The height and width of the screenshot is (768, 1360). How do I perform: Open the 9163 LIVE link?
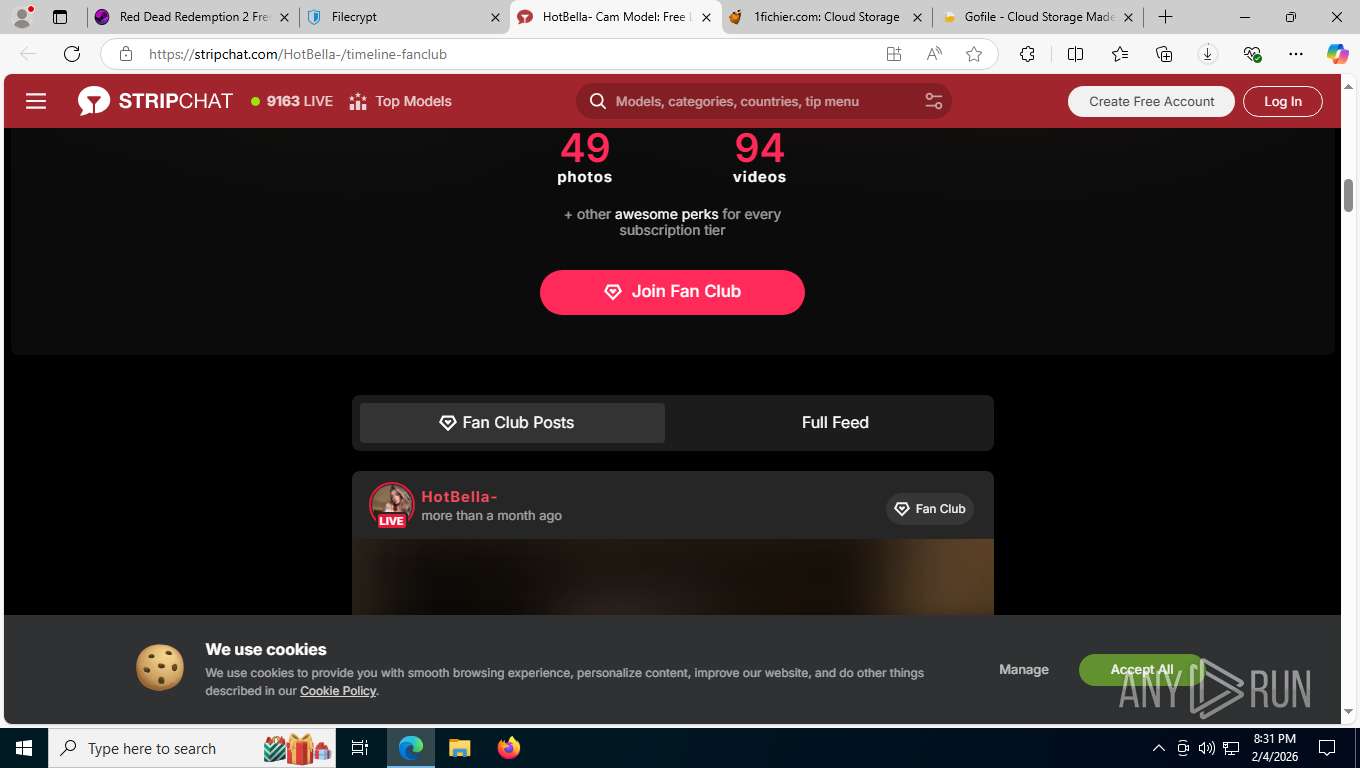[x=292, y=101]
